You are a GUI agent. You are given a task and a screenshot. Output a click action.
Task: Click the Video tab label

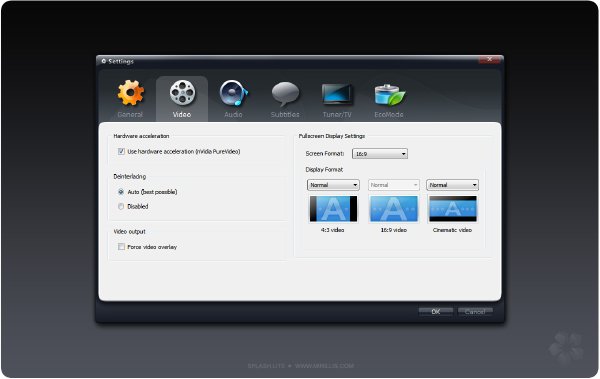point(182,114)
